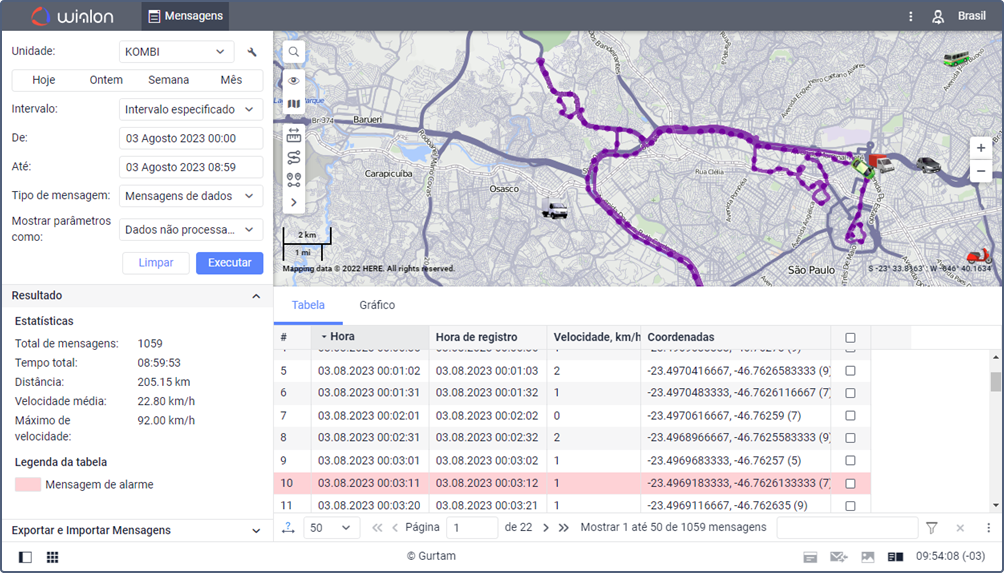Viewport: 1004px width, 573px height.
Task: Switch to the Gráfico tab
Action: (x=377, y=305)
